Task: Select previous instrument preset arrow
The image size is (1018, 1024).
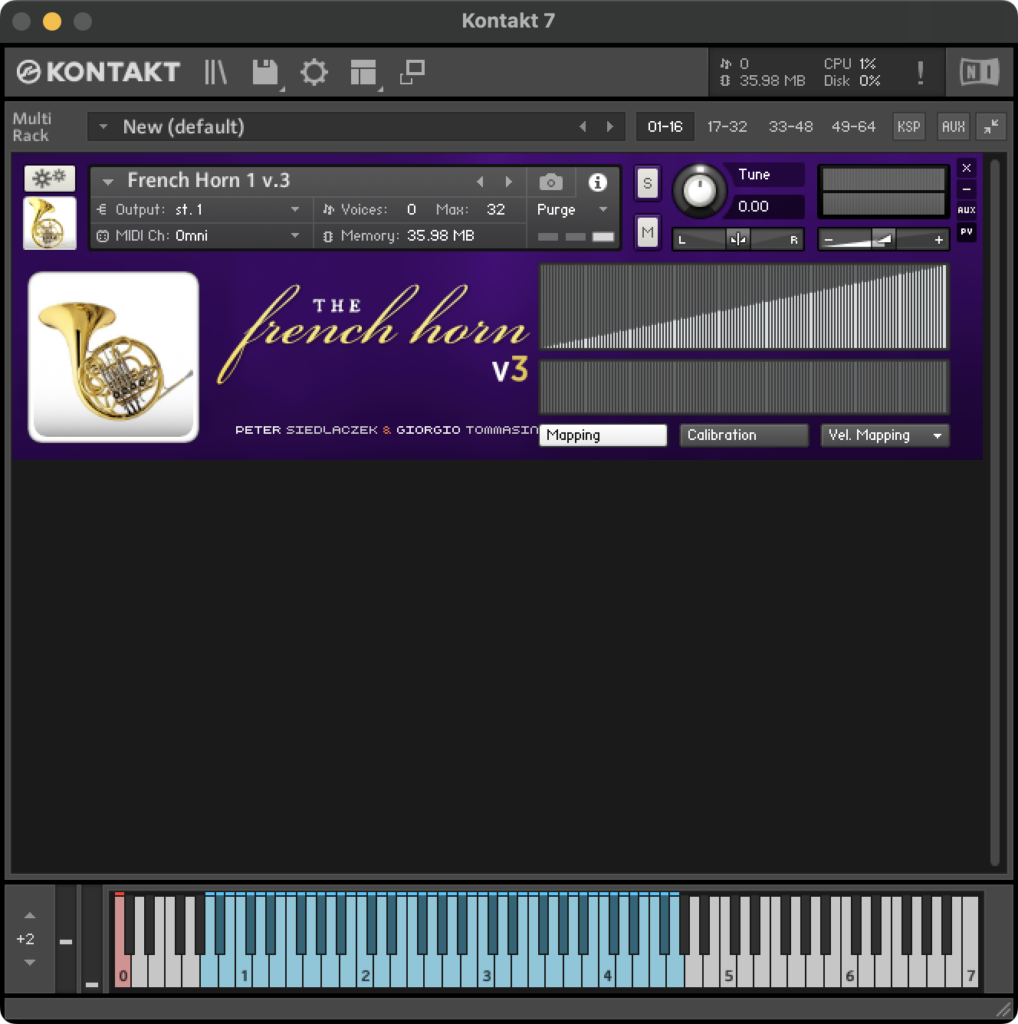Action: [x=480, y=182]
